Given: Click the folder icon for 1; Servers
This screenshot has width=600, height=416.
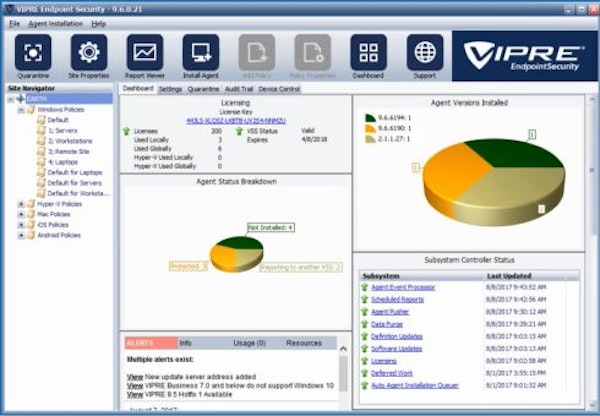Looking at the screenshot, I should (41, 130).
